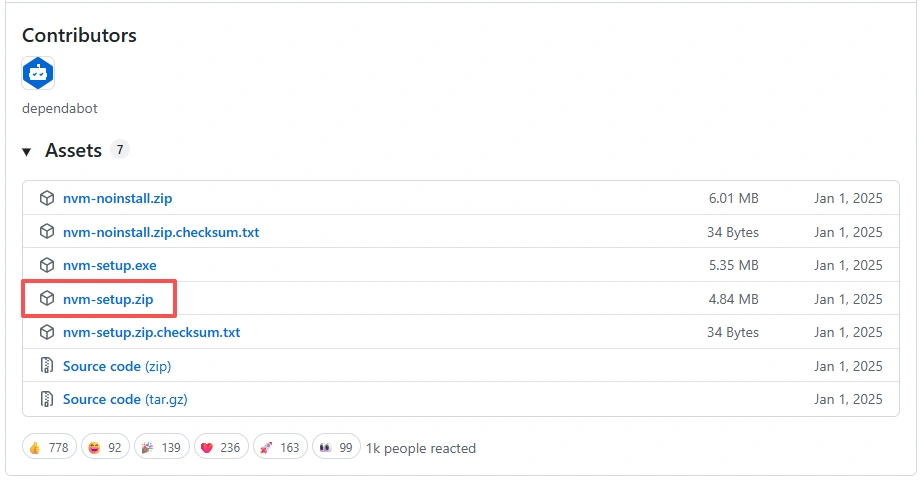Download Source code (zip)
Image resolution: width=924 pixels, height=480 pixels.
[x=116, y=366]
